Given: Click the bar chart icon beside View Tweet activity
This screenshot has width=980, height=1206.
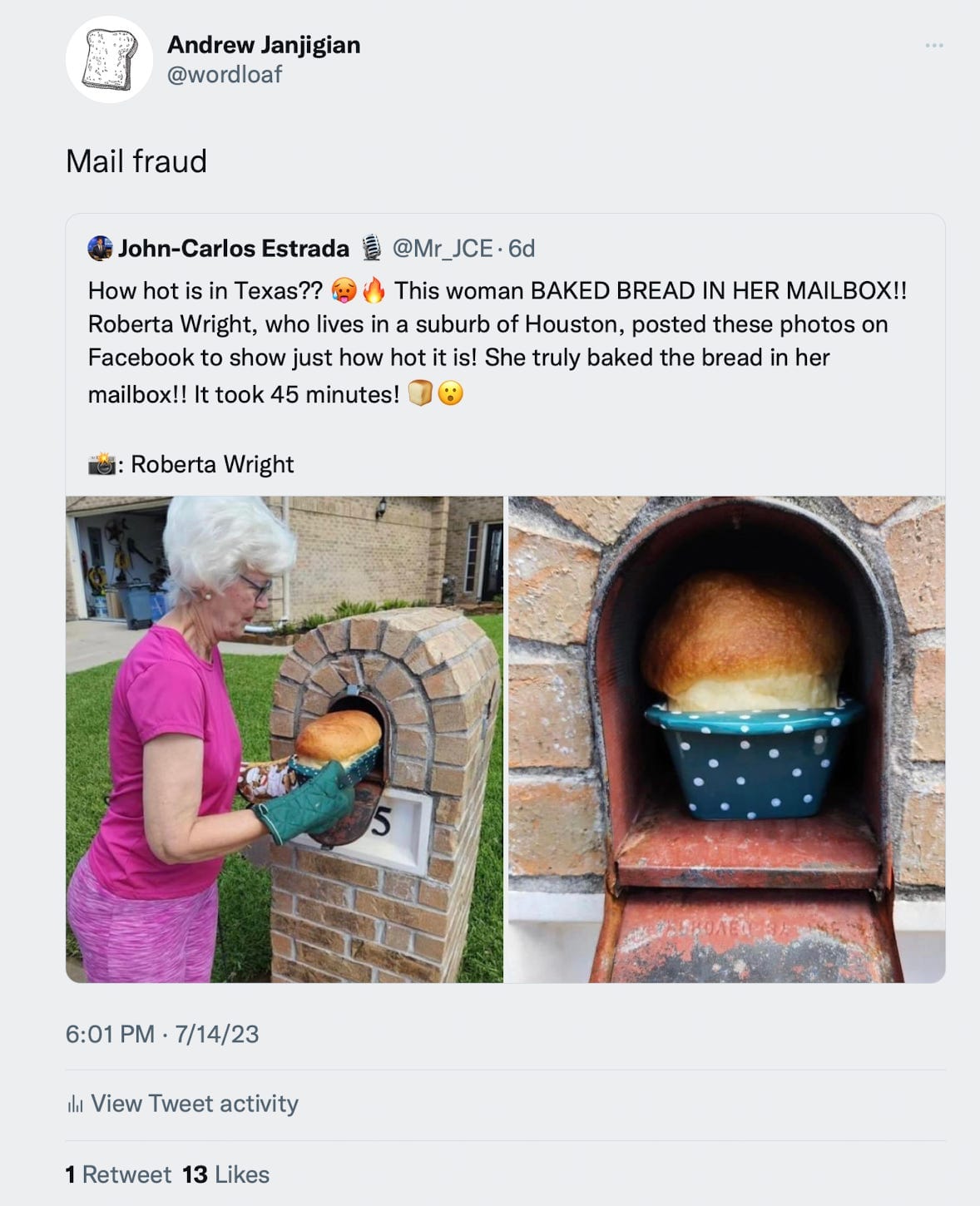Looking at the screenshot, I should 75,1105.
